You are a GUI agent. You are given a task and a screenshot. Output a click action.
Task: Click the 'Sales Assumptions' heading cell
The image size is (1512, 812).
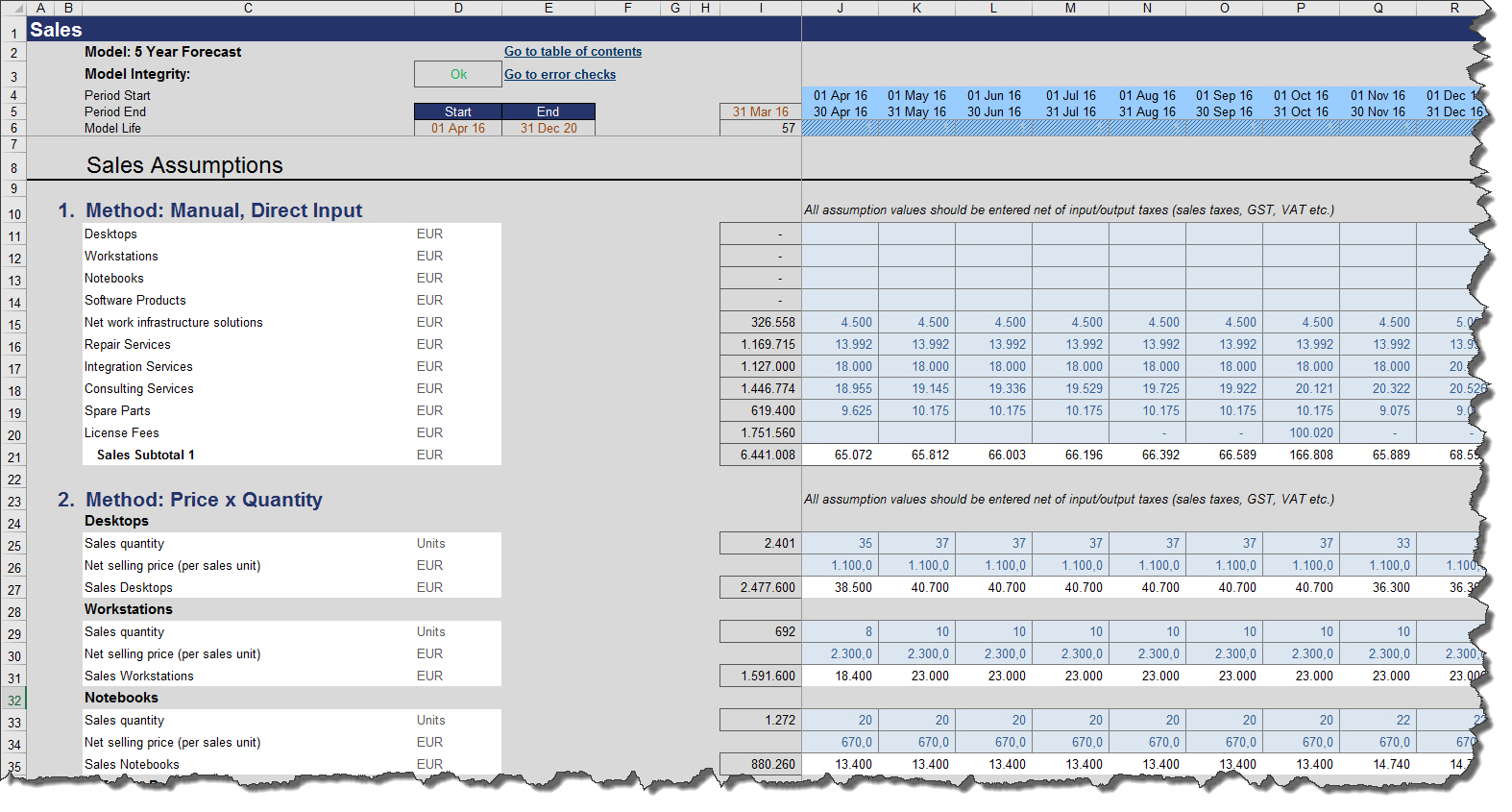[x=184, y=165]
